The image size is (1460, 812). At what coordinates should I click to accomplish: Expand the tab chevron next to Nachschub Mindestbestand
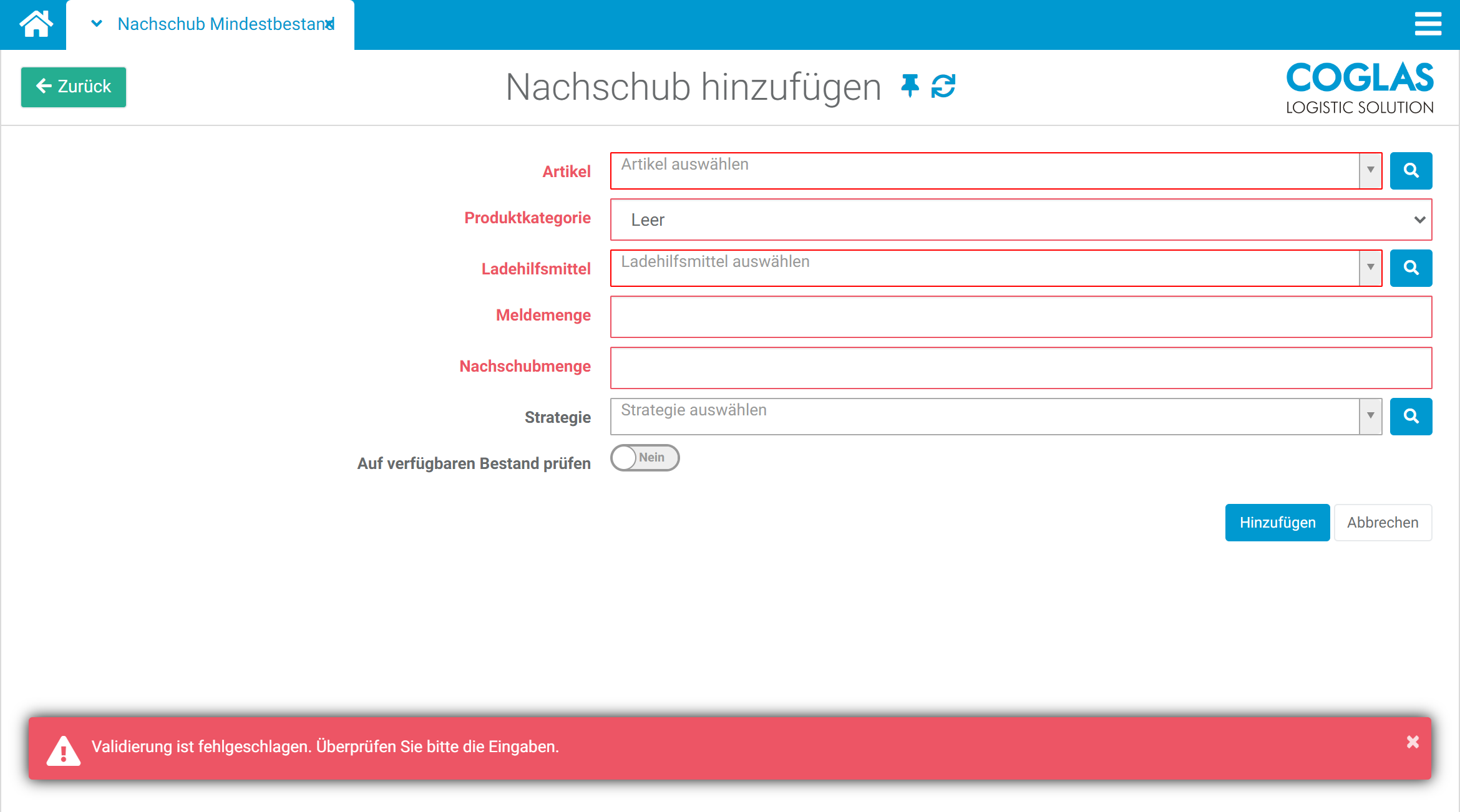coord(95,24)
